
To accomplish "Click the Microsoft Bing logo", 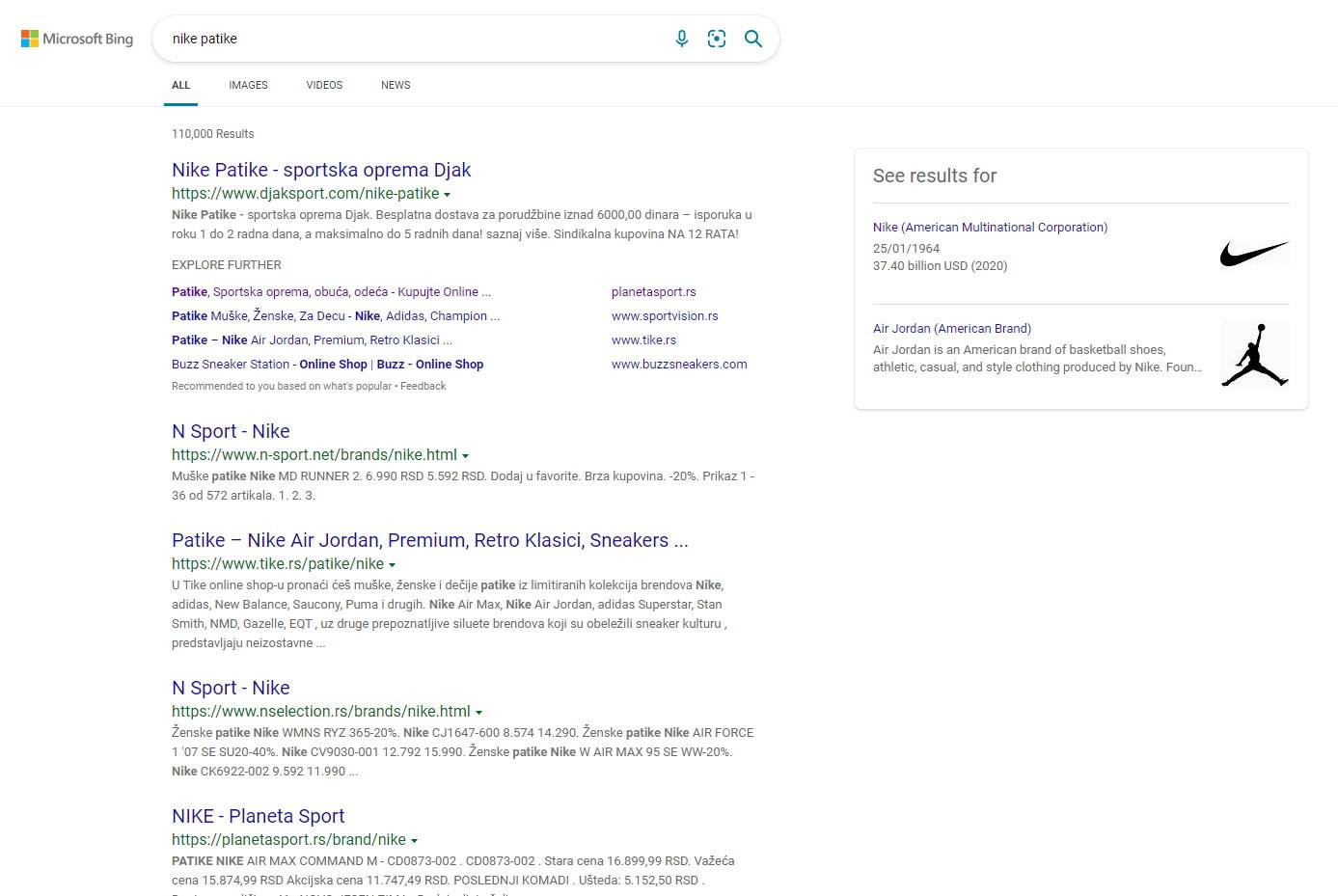I will 77,39.
